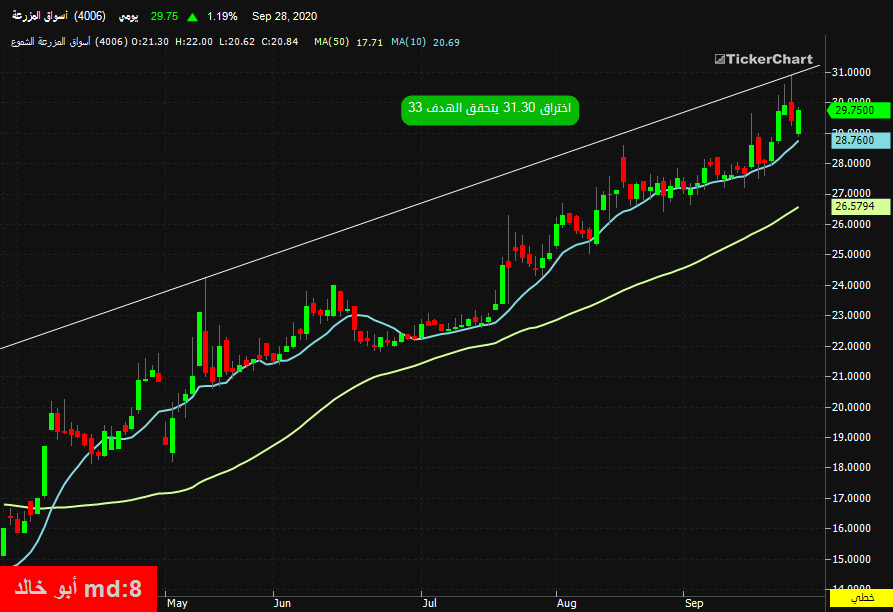
Task: Click the stock symbol 4006 in header
Action: pyautogui.click(x=90, y=17)
